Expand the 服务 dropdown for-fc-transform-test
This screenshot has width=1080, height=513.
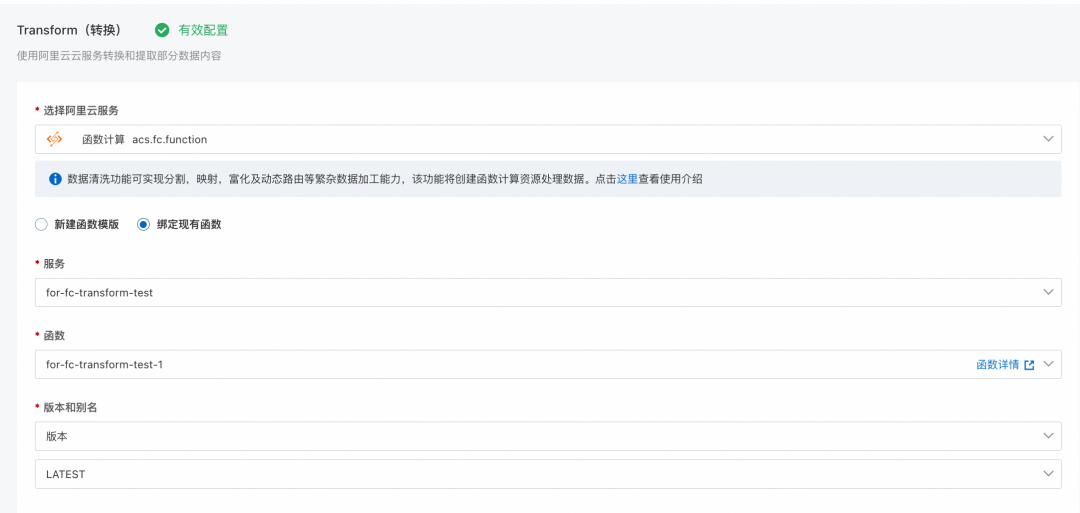[548, 292]
